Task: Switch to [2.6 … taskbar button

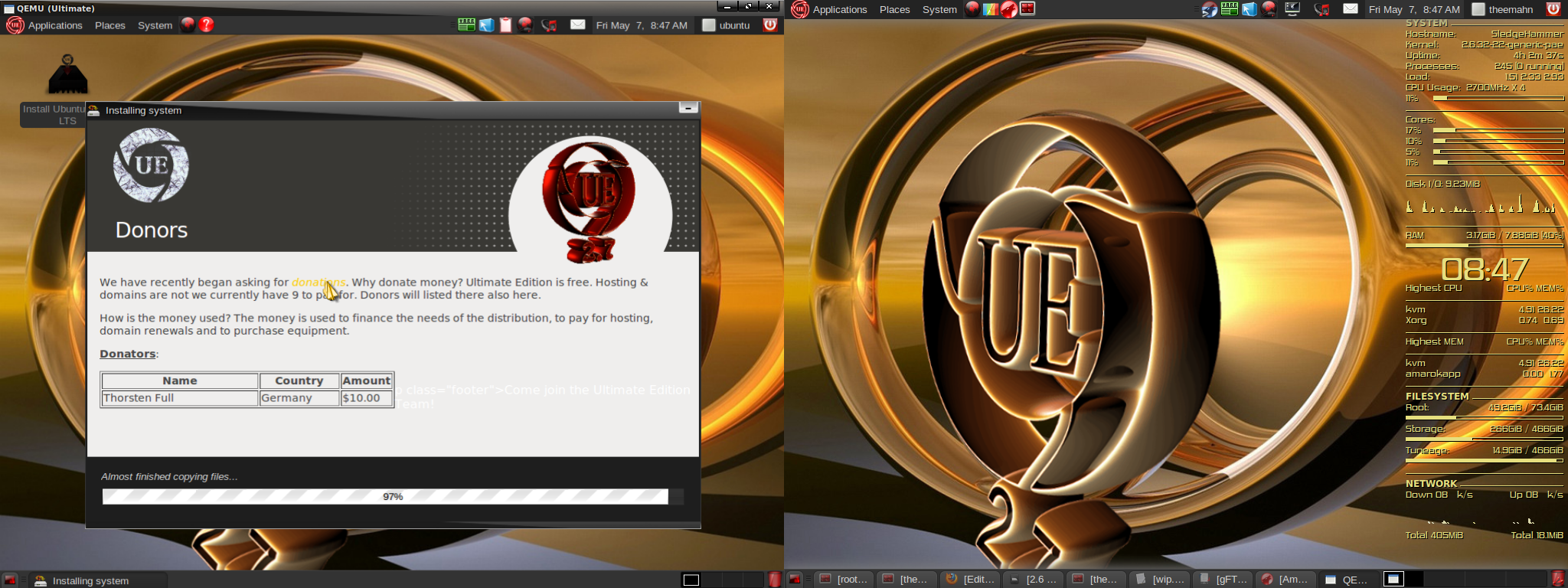Action: 1034,579
